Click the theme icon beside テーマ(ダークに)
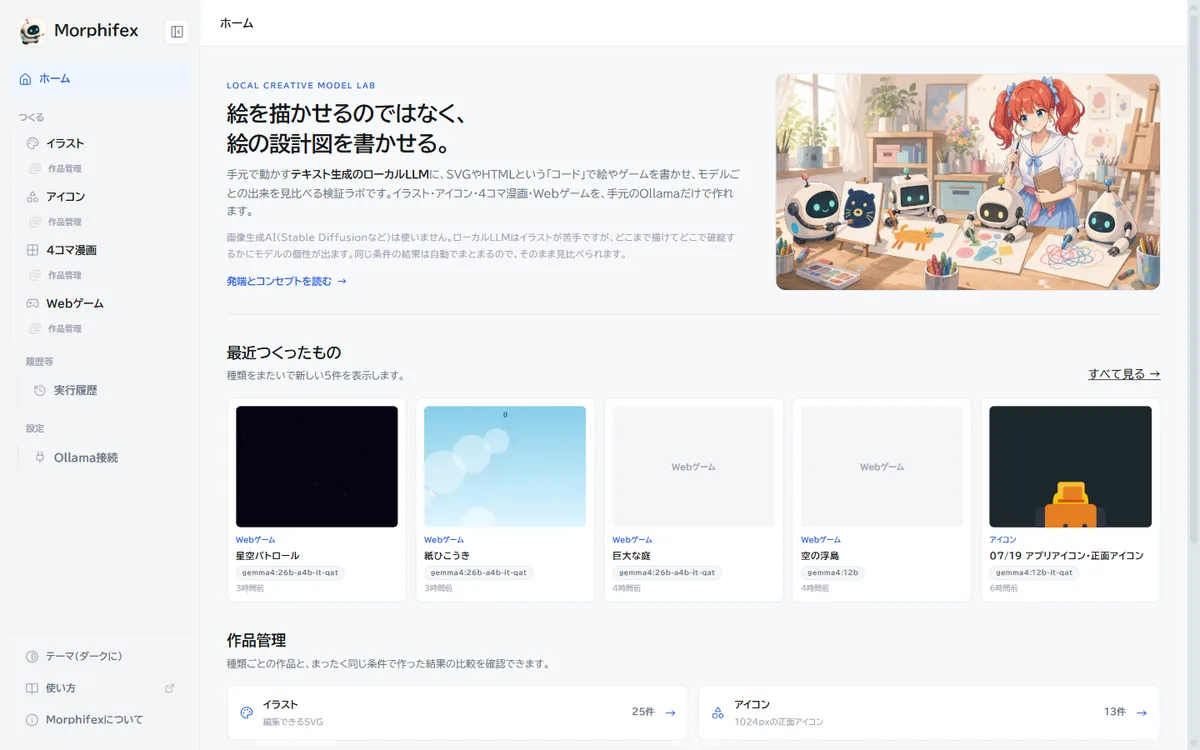The image size is (1200, 750). point(32,656)
